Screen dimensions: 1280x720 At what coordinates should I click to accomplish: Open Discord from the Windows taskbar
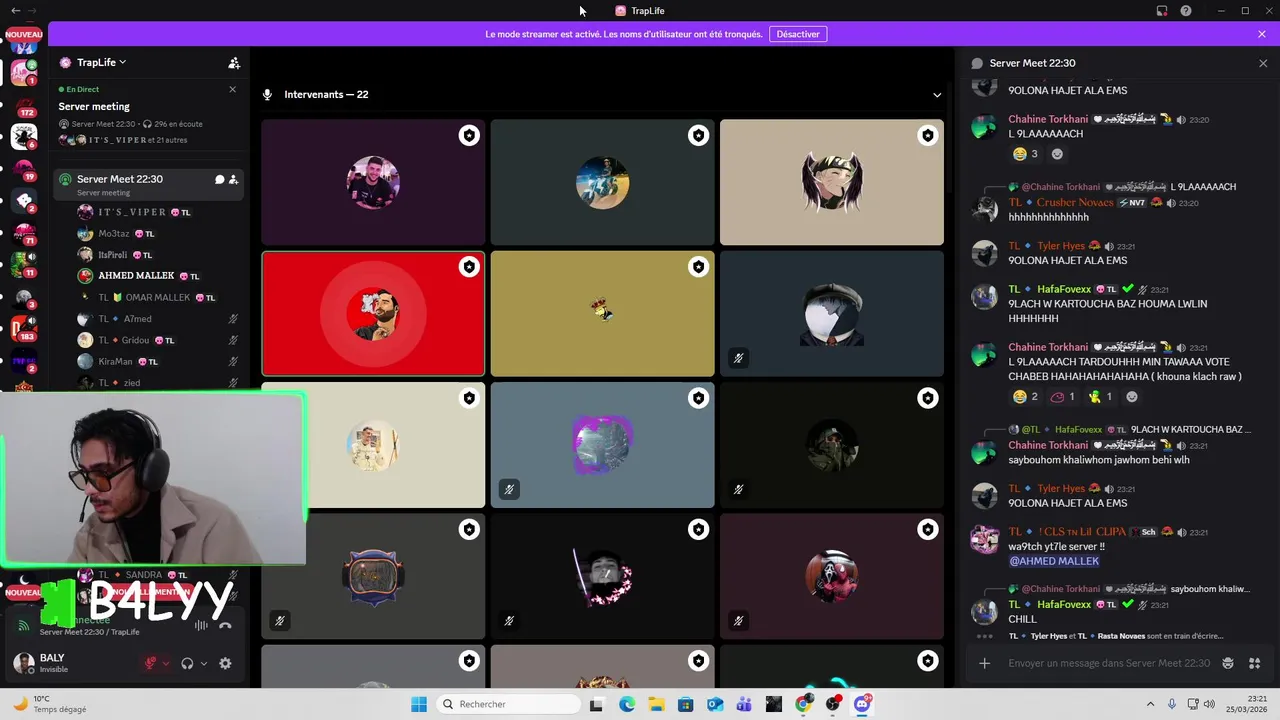pyautogui.click(x=862, y=704)
